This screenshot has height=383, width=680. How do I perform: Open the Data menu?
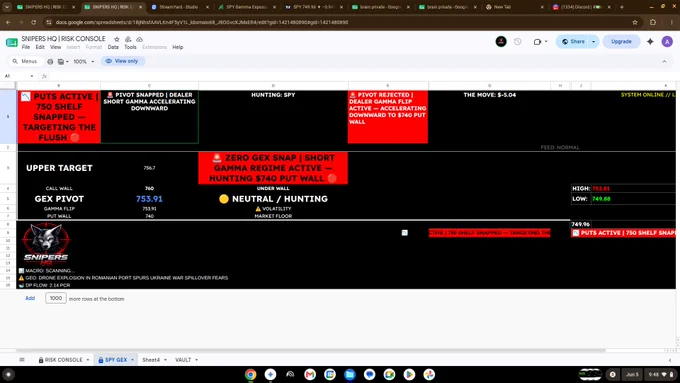pyautogui.click(x=113, y=47)
